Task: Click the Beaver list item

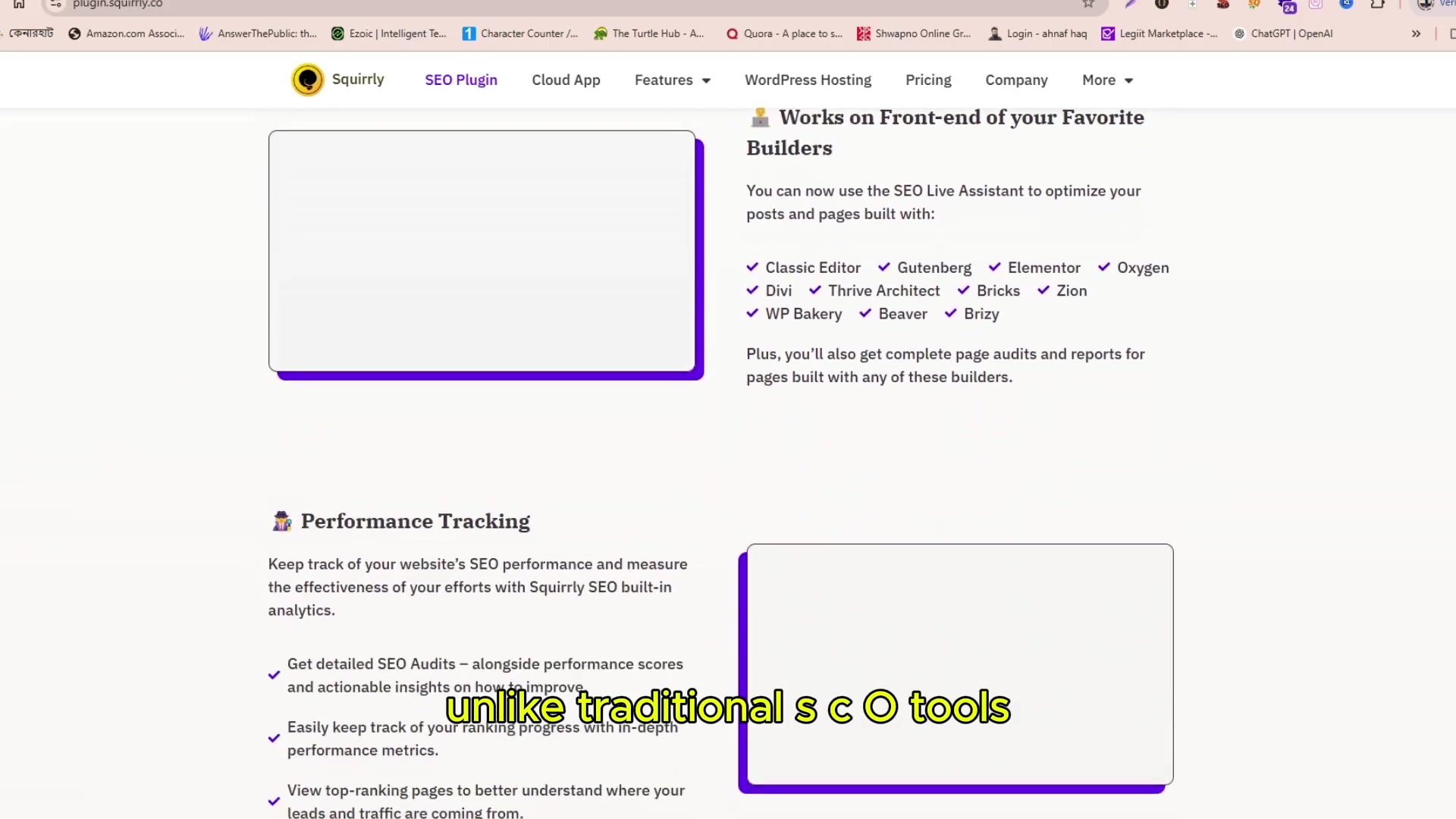Action: click(x=893, y=314)
